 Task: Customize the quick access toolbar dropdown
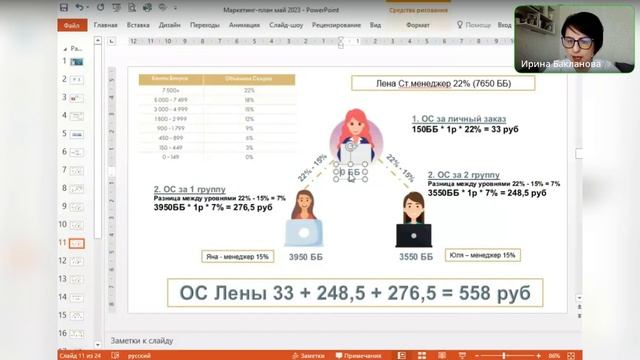tap(176, 7)
